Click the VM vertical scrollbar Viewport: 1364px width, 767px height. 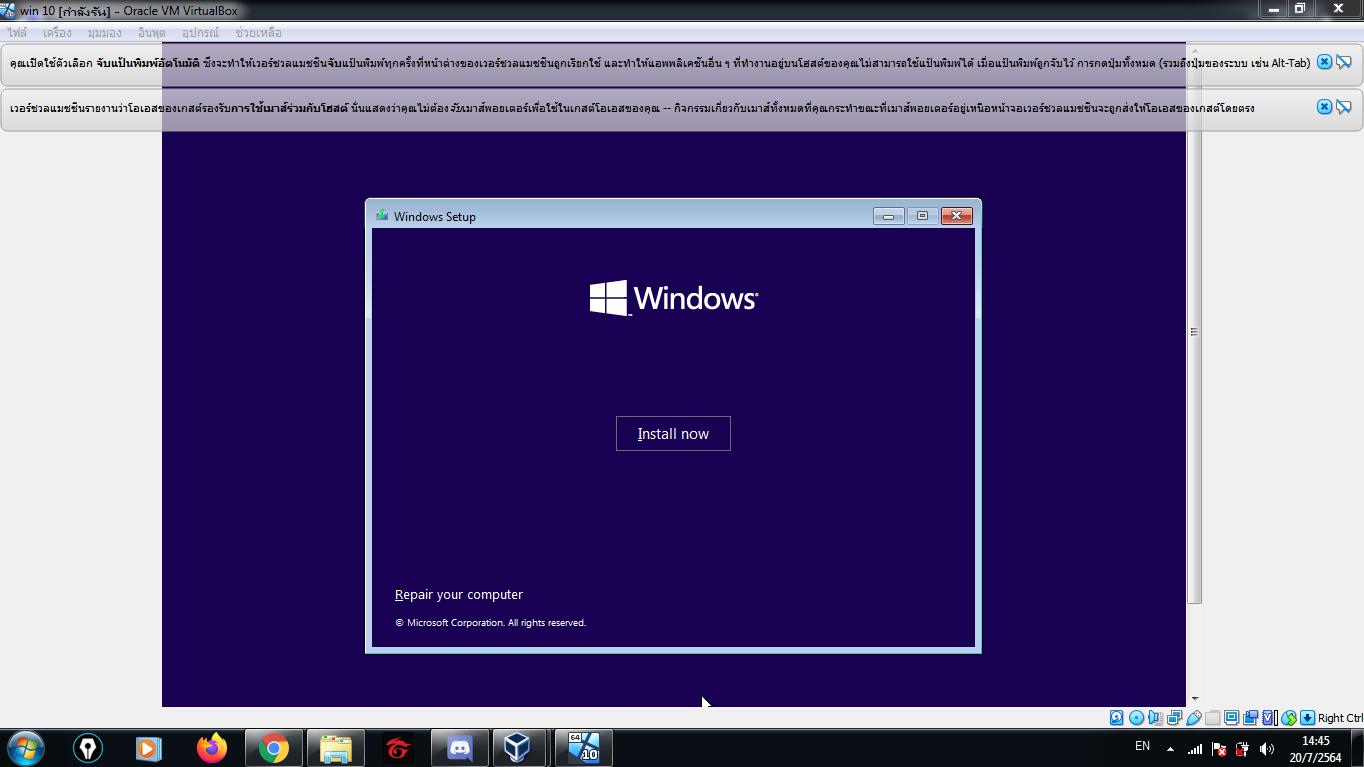click(1193, 331)
